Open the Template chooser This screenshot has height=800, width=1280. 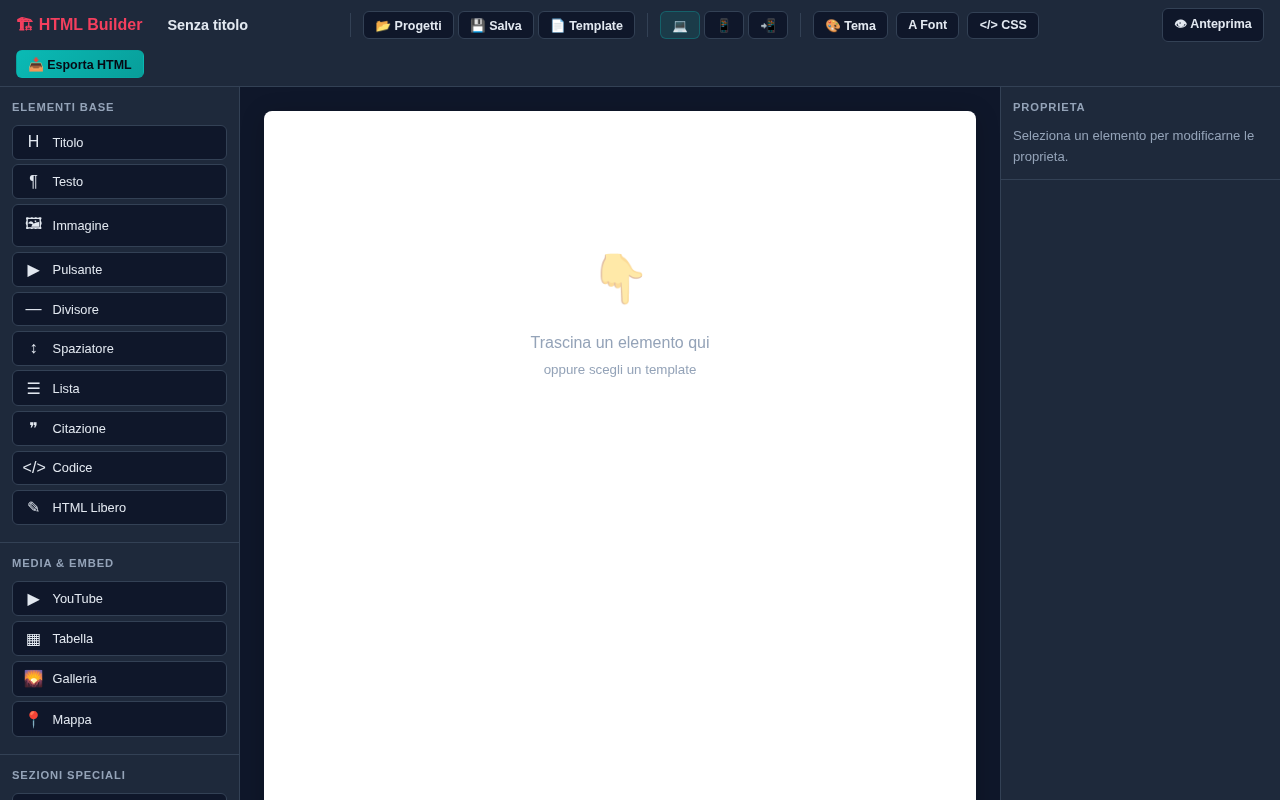tap(586, 24)
